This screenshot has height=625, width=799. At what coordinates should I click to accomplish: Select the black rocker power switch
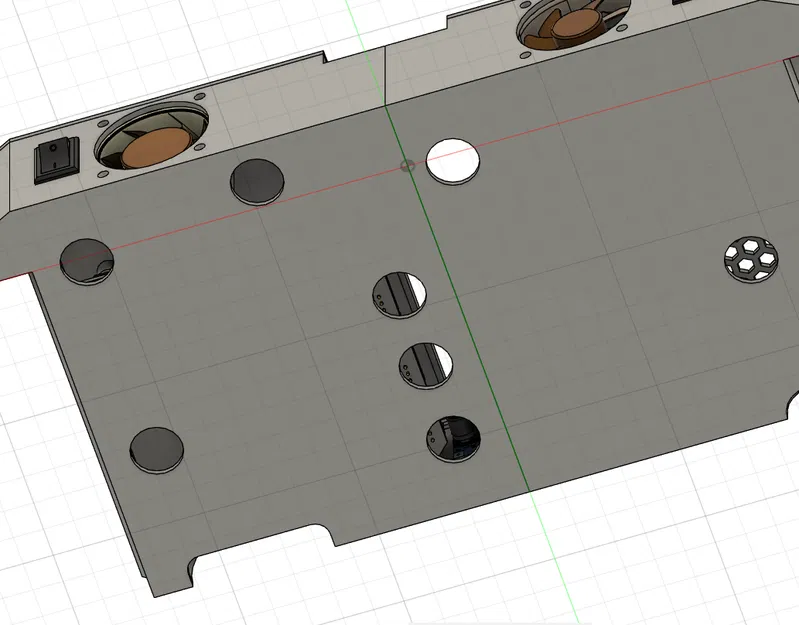(x=57, y=160)
